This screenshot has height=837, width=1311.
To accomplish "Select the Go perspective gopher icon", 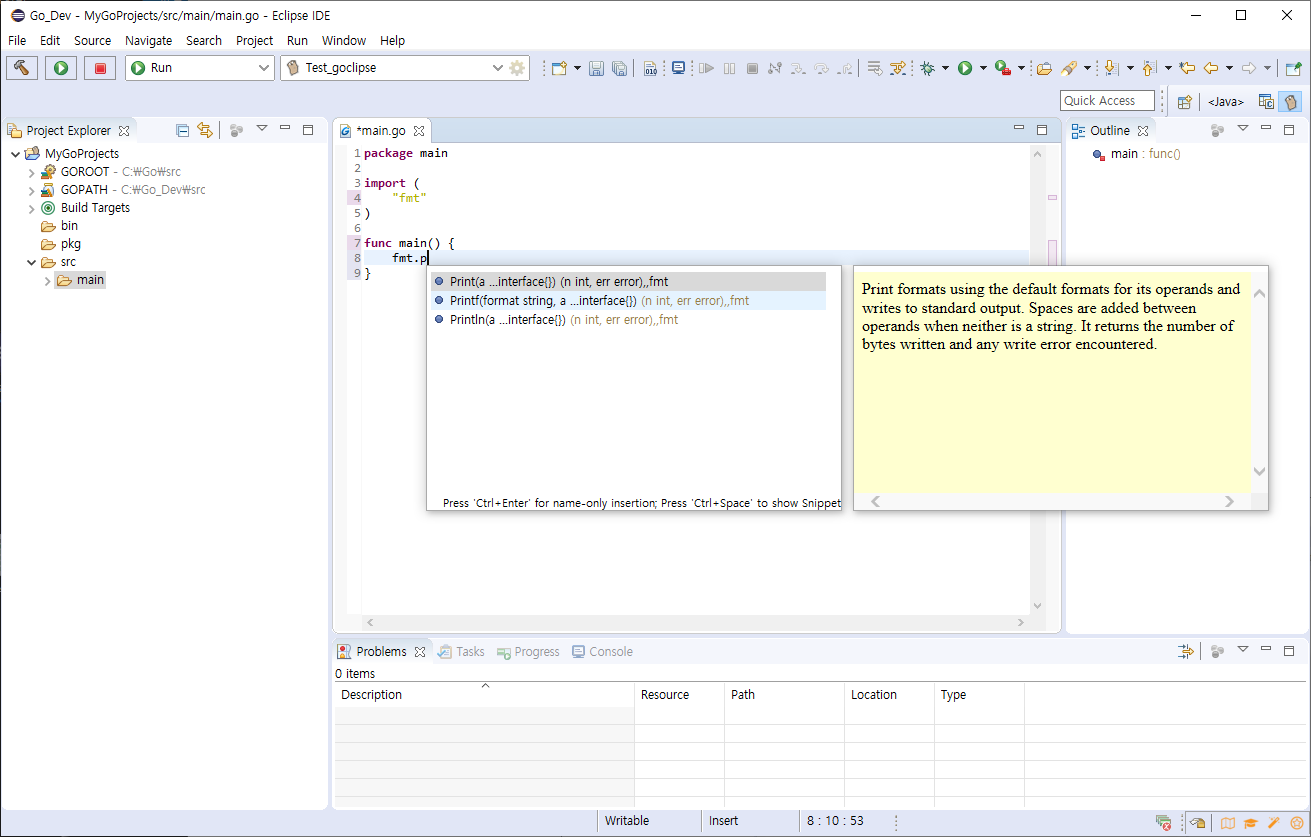I will tap(1290, 101).
